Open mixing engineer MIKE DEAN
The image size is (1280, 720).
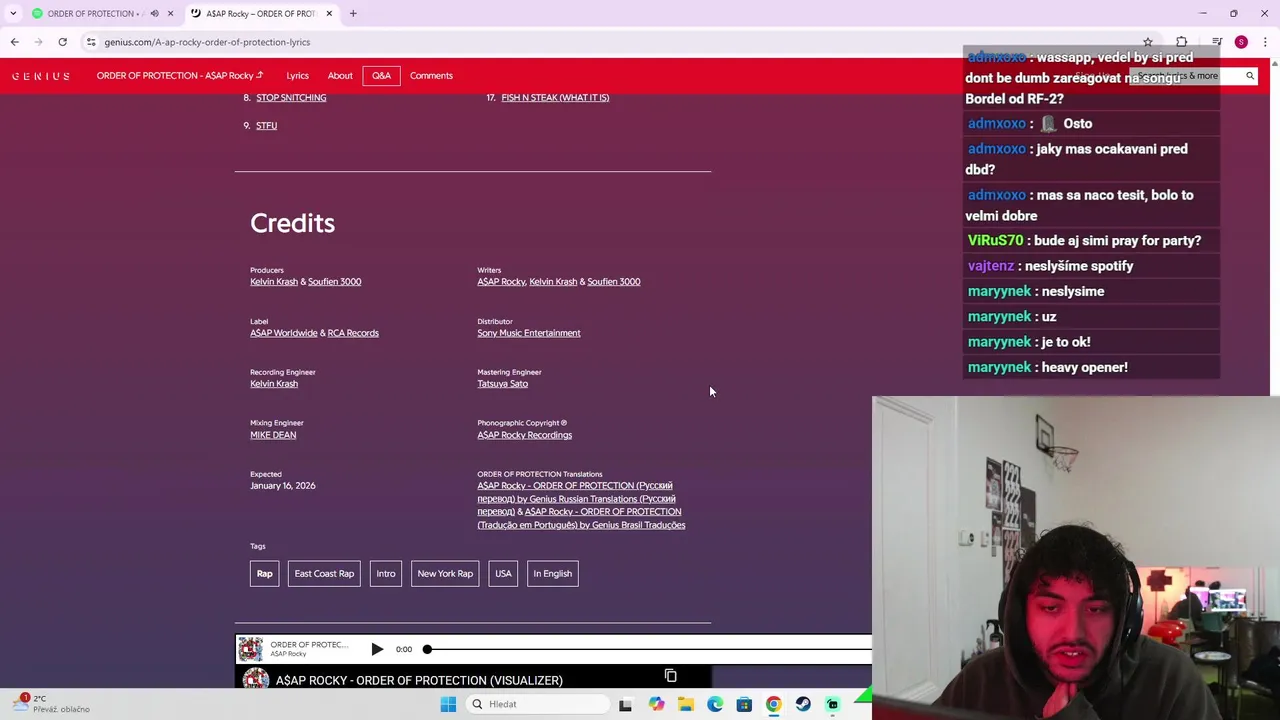click(x=273, y=435)
